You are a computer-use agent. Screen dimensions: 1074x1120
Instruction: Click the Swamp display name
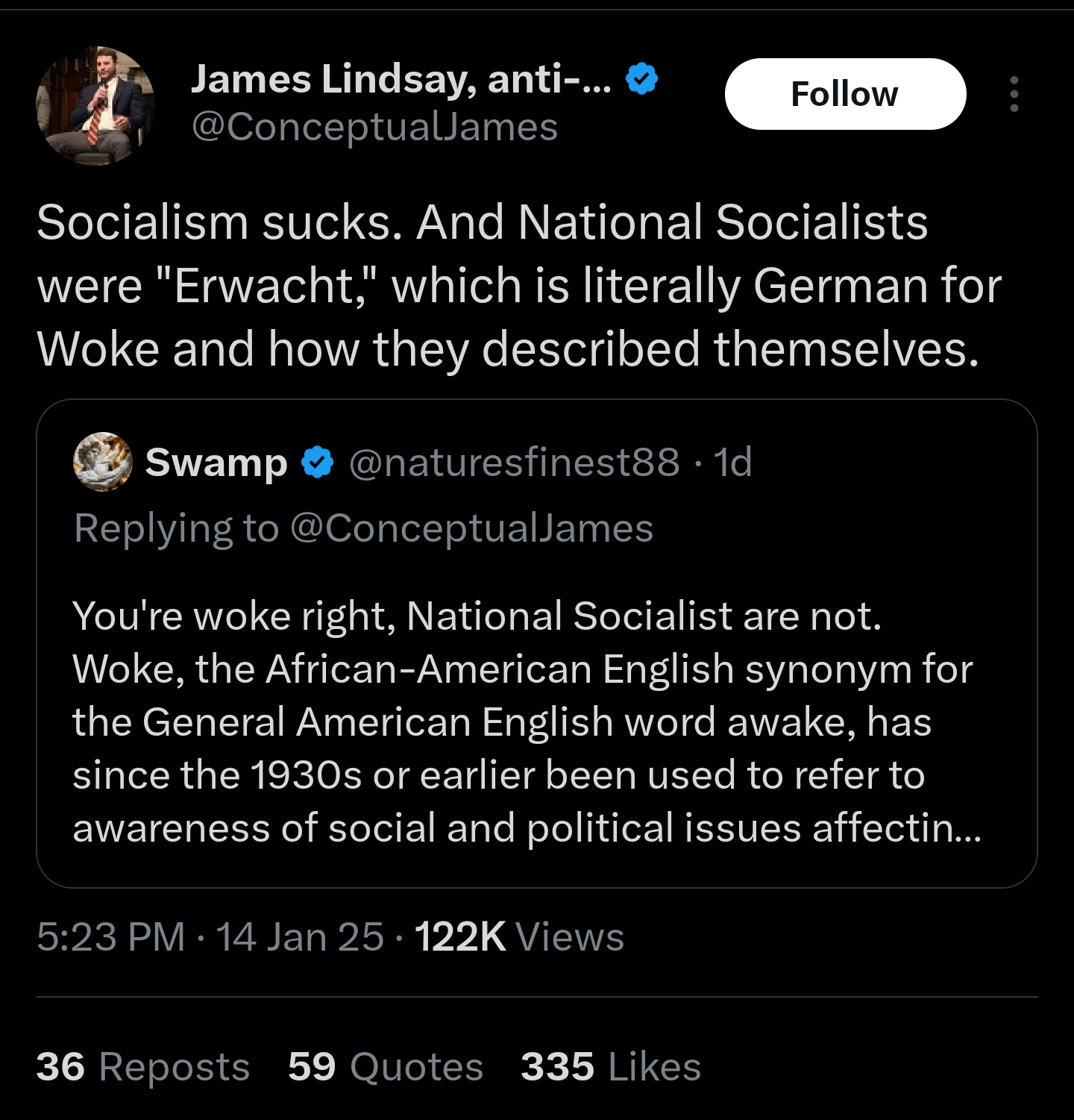[216, 463]
